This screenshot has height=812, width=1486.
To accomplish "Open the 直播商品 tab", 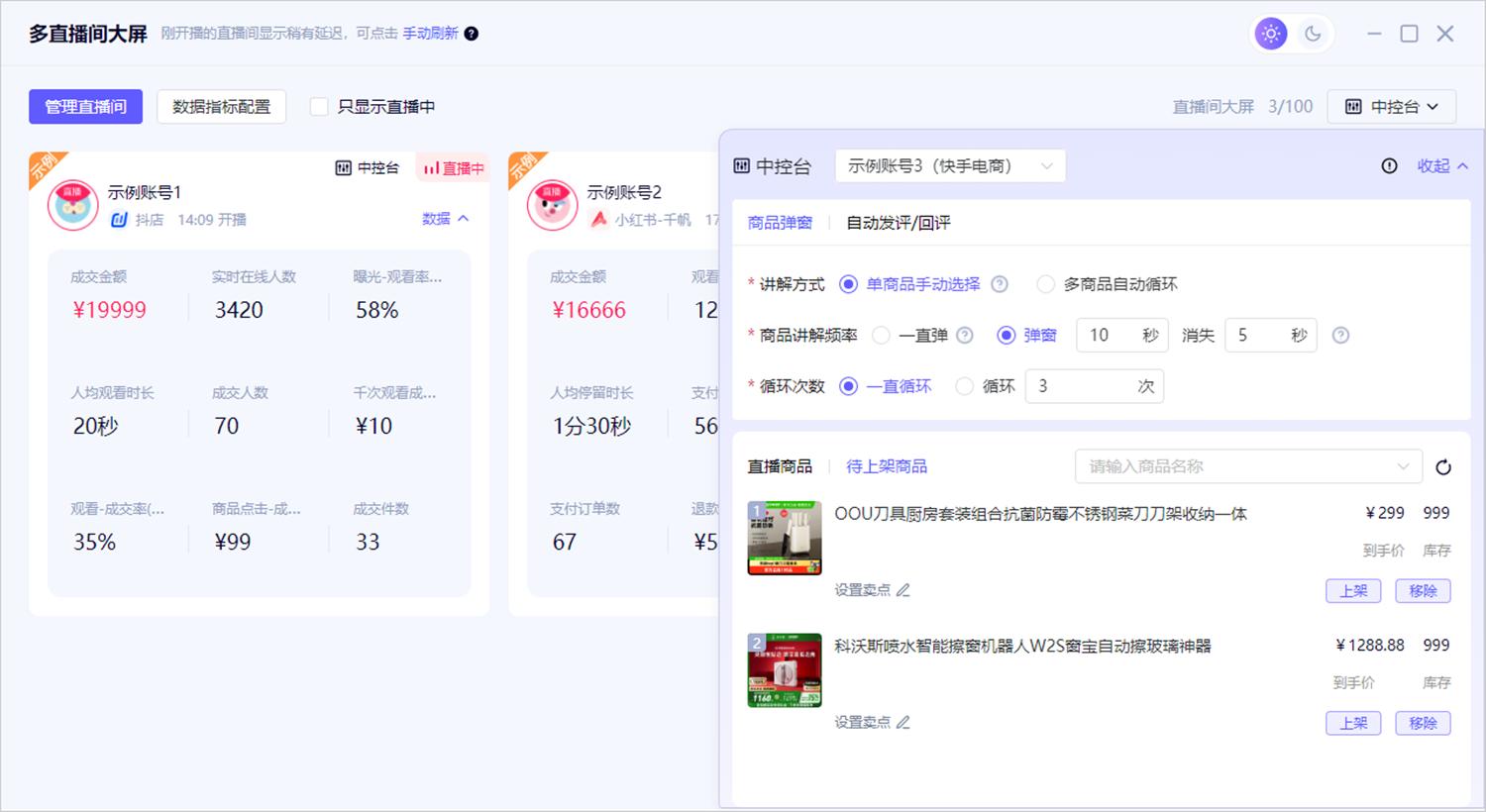I will click(x=780, y=466).
